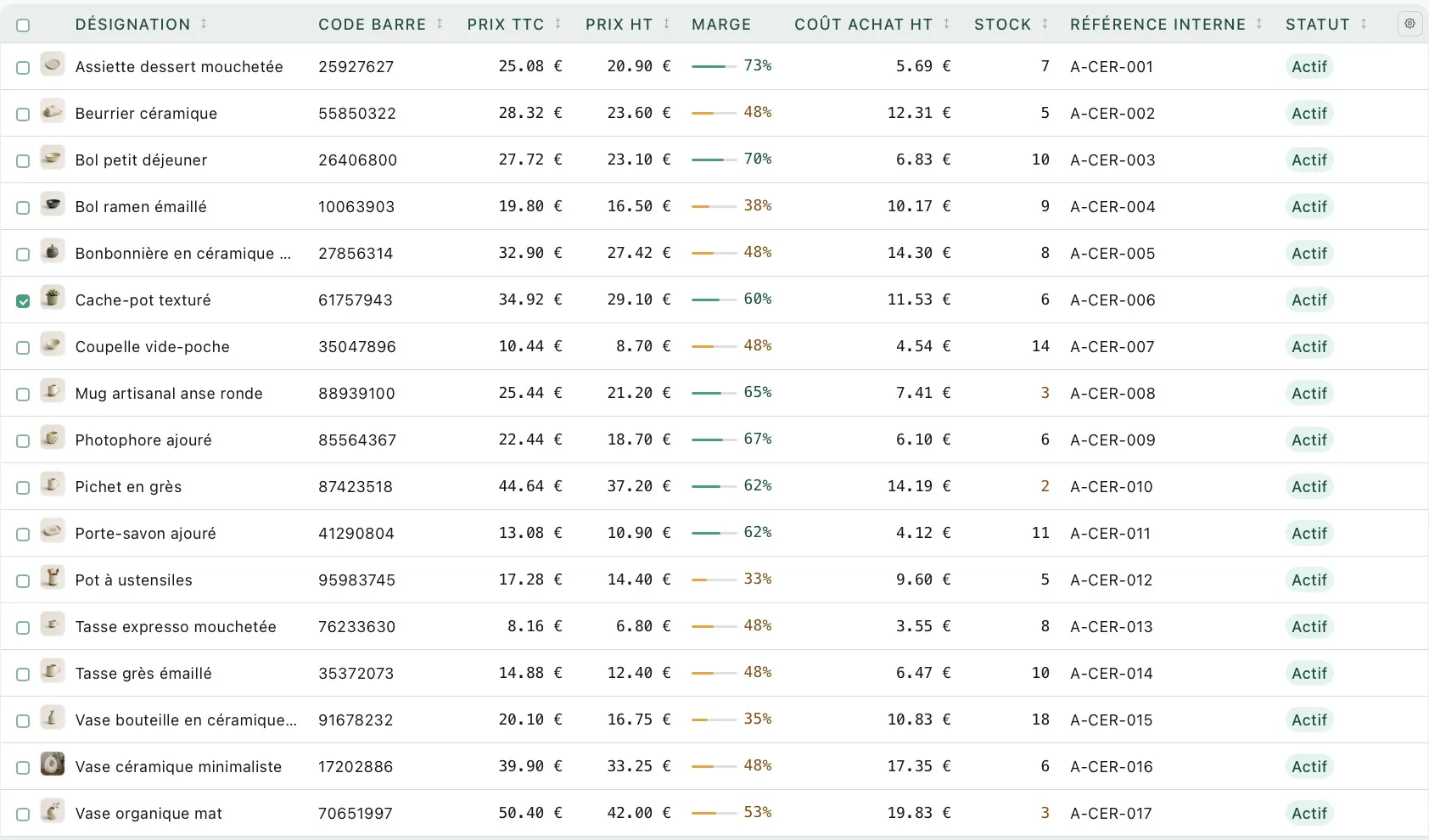Viewport: 1429px width, 840px height.
Task: Click the Statut column header label
Action: point(1317,25)
